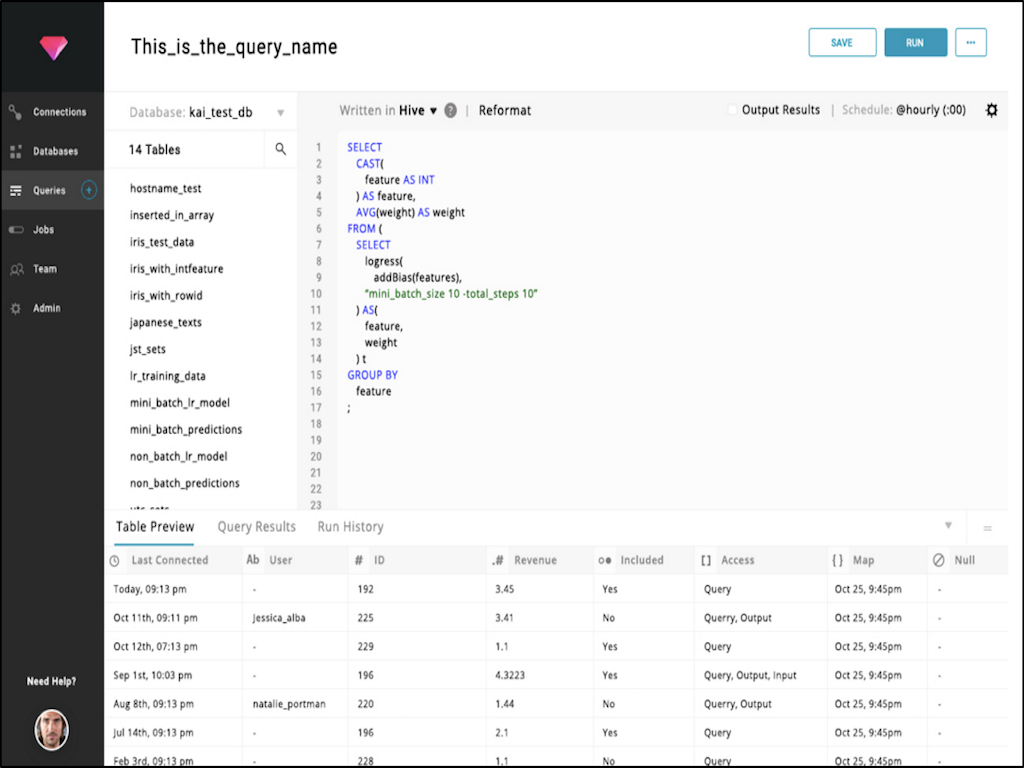
Task: Add a new query with plus icon
Action: (89, 190)
